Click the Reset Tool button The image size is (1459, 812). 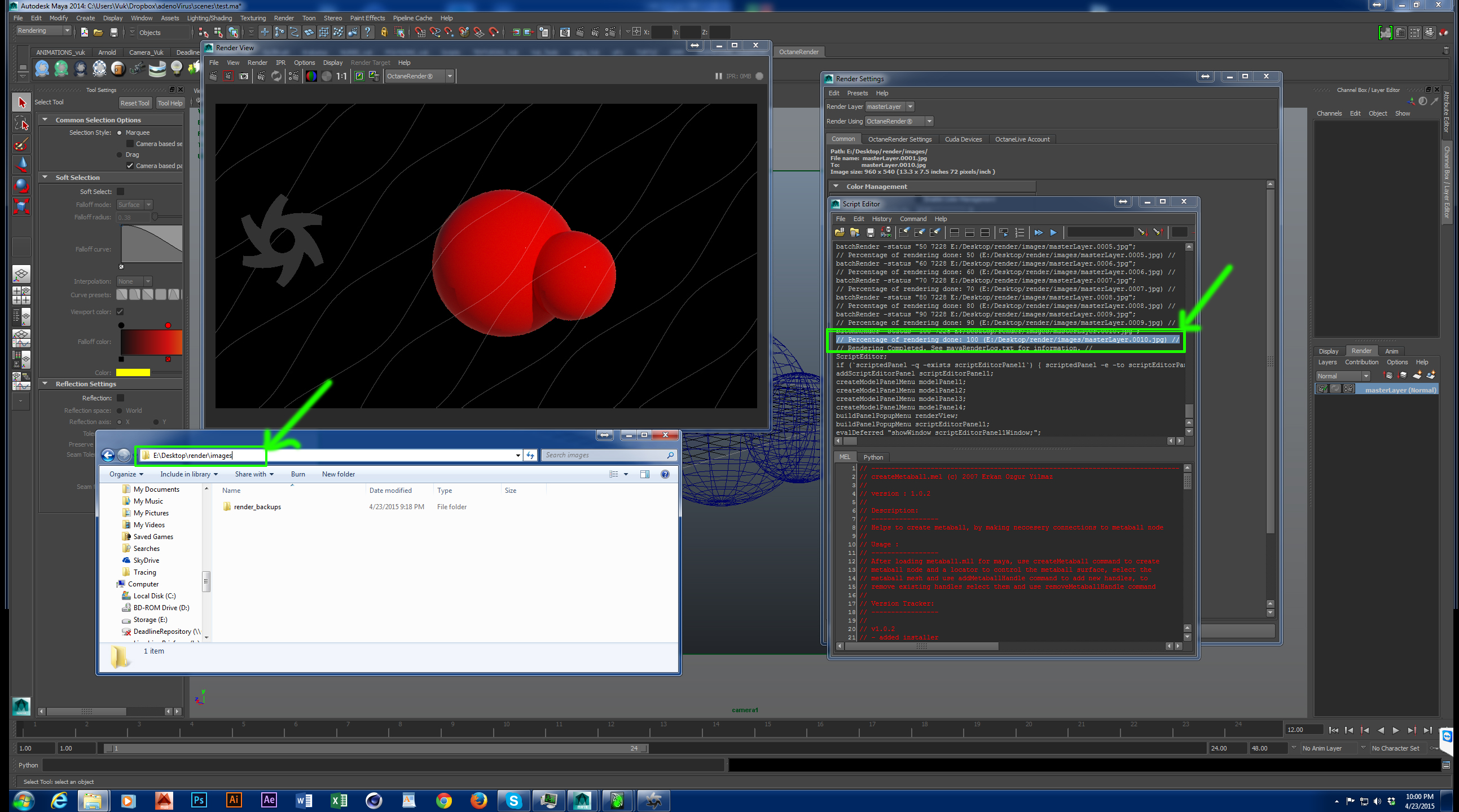(135, 103)
